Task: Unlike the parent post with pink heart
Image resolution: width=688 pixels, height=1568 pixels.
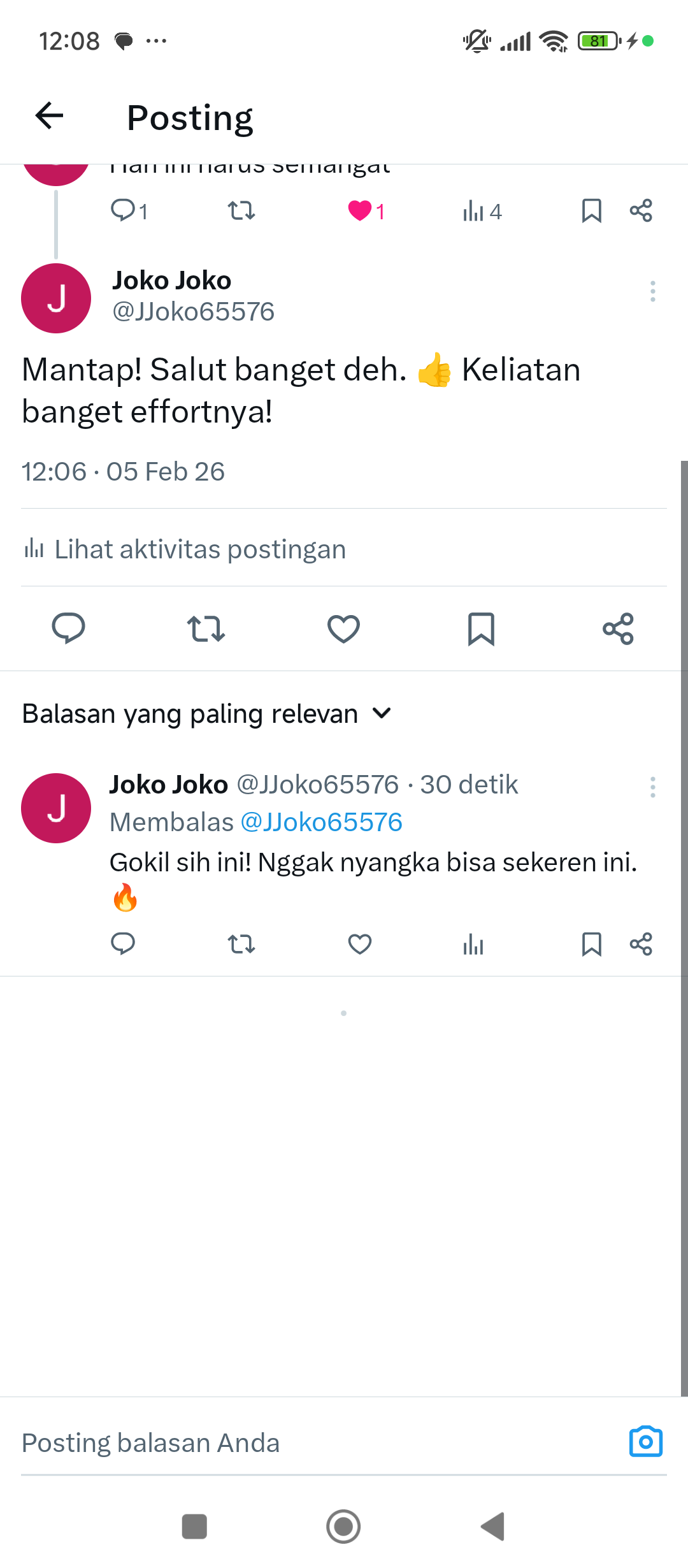Action: point(360,210)
